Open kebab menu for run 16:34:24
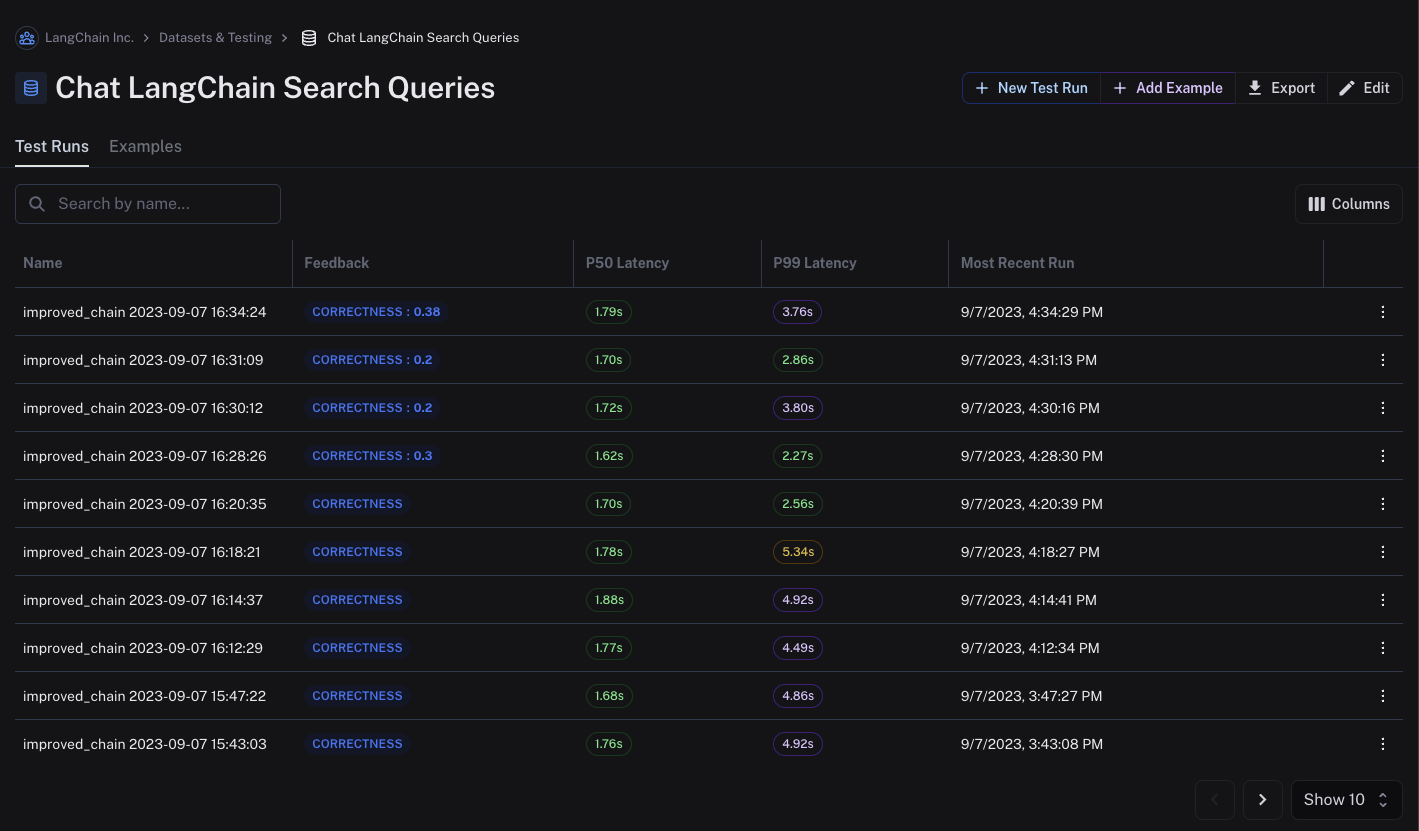This screenshot has width=1419, height=831. pyautogui.click(x=1383, y=312)
